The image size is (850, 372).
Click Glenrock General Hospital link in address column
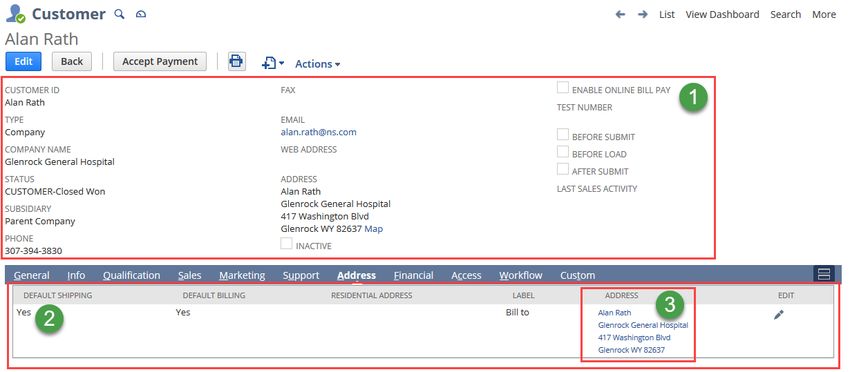[x=643, y=325]
